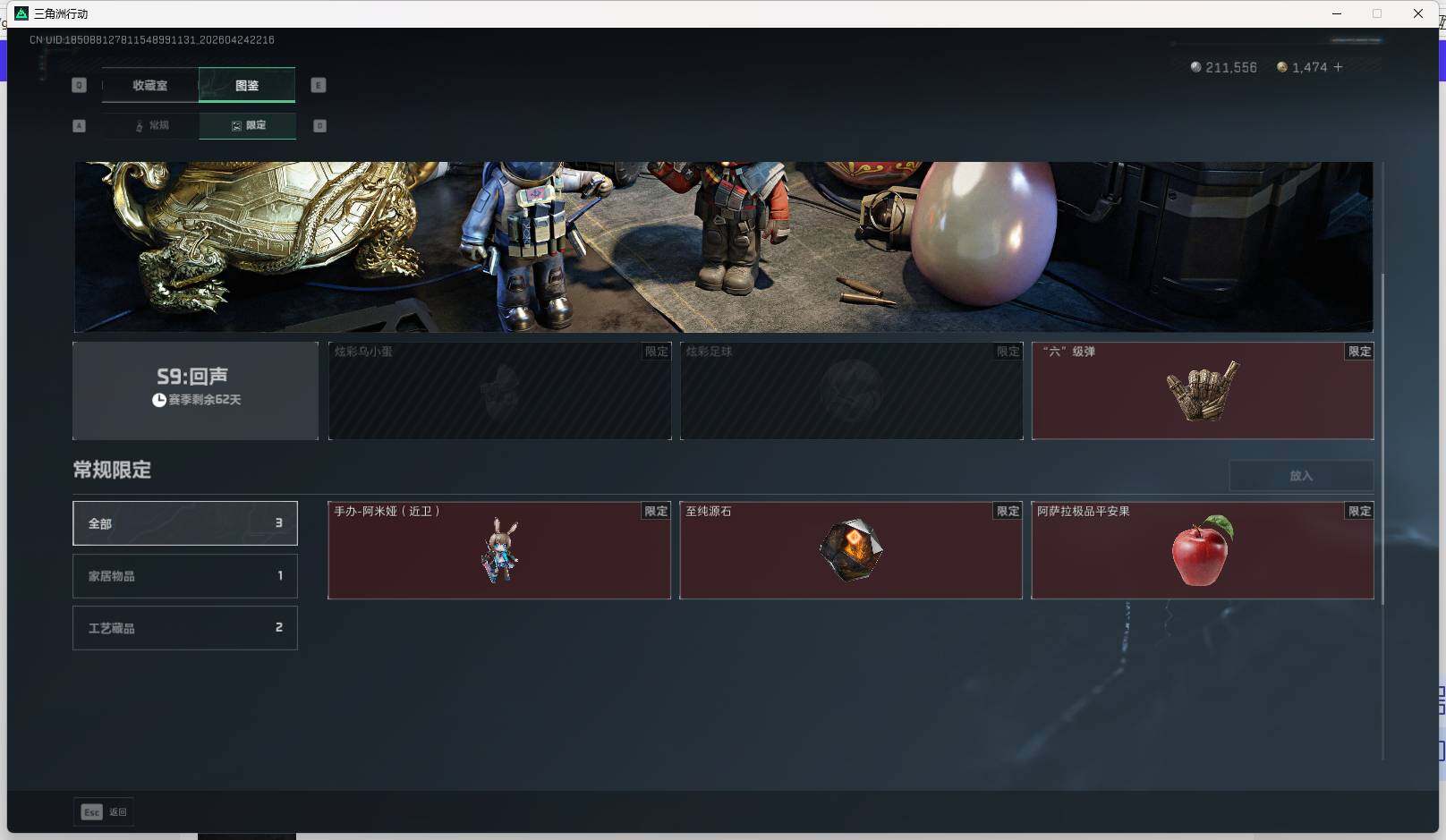
Task: Open the "六"级弹 collectible card
Action: point(1203,391)
